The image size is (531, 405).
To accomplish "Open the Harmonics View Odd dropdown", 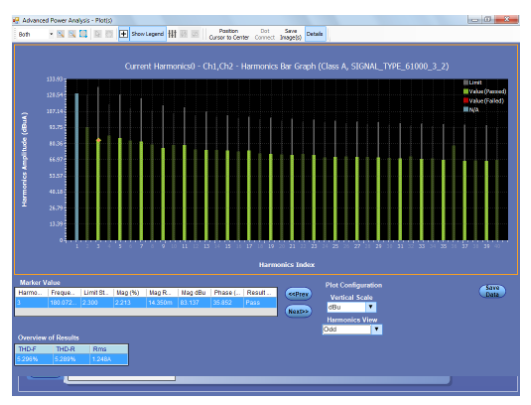I will (376, 329).
